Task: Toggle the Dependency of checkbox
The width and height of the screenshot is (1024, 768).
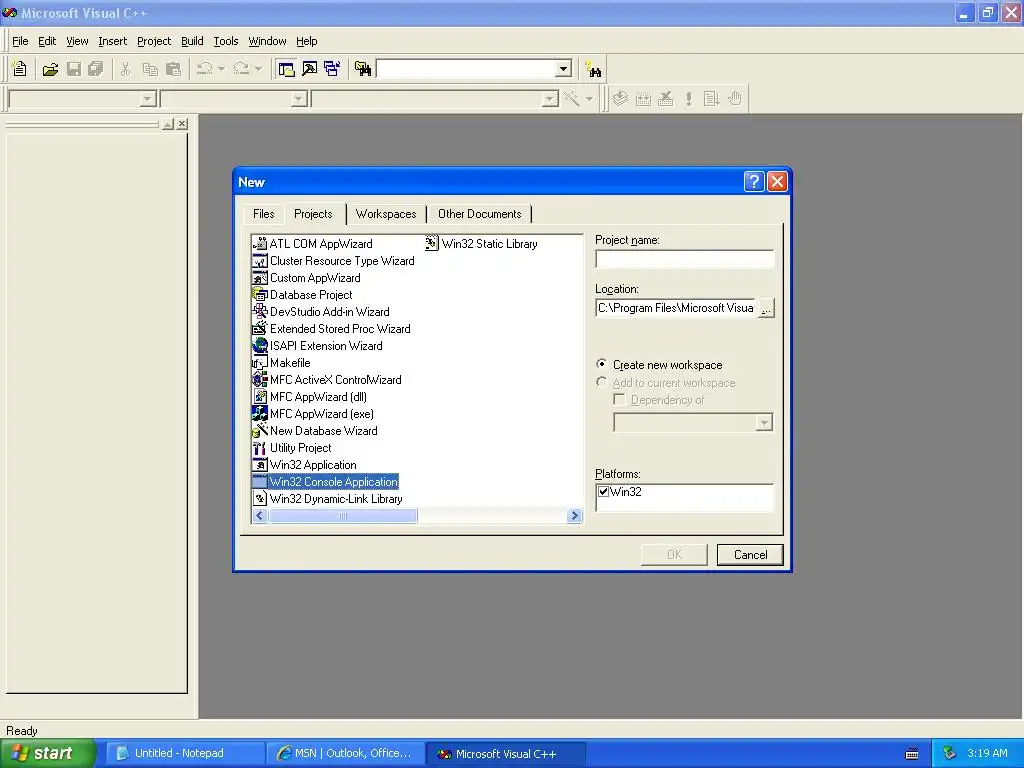Action: pos(619,399)
